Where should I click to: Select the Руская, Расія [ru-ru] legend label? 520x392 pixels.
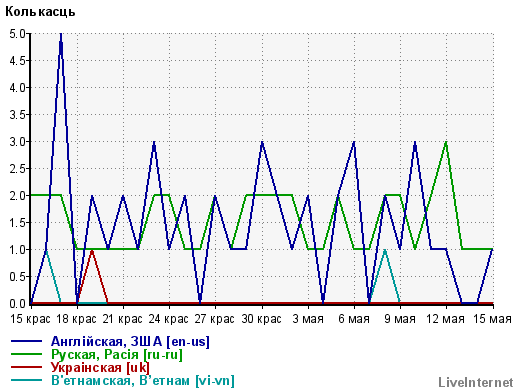(117, 355)
